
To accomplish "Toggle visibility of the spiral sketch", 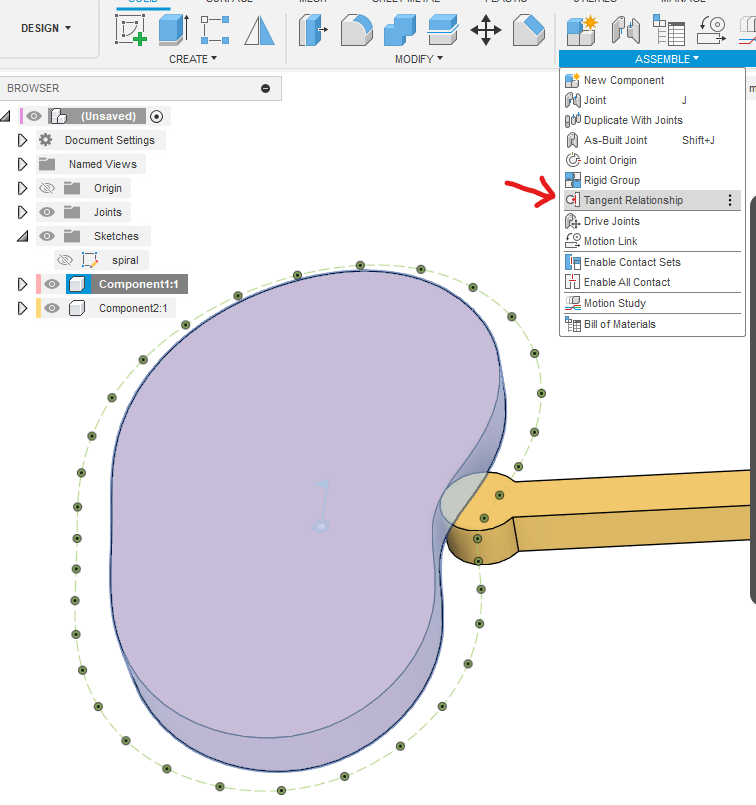I will click(65, 260).
